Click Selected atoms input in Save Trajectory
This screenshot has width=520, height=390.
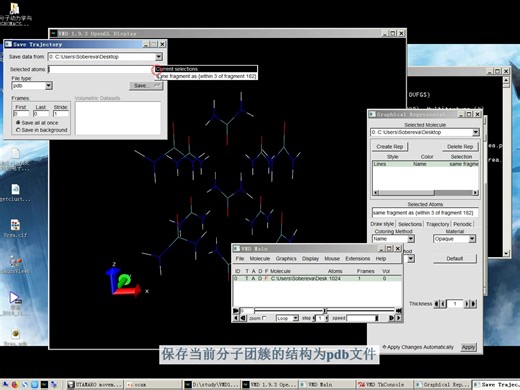(101, 69)
